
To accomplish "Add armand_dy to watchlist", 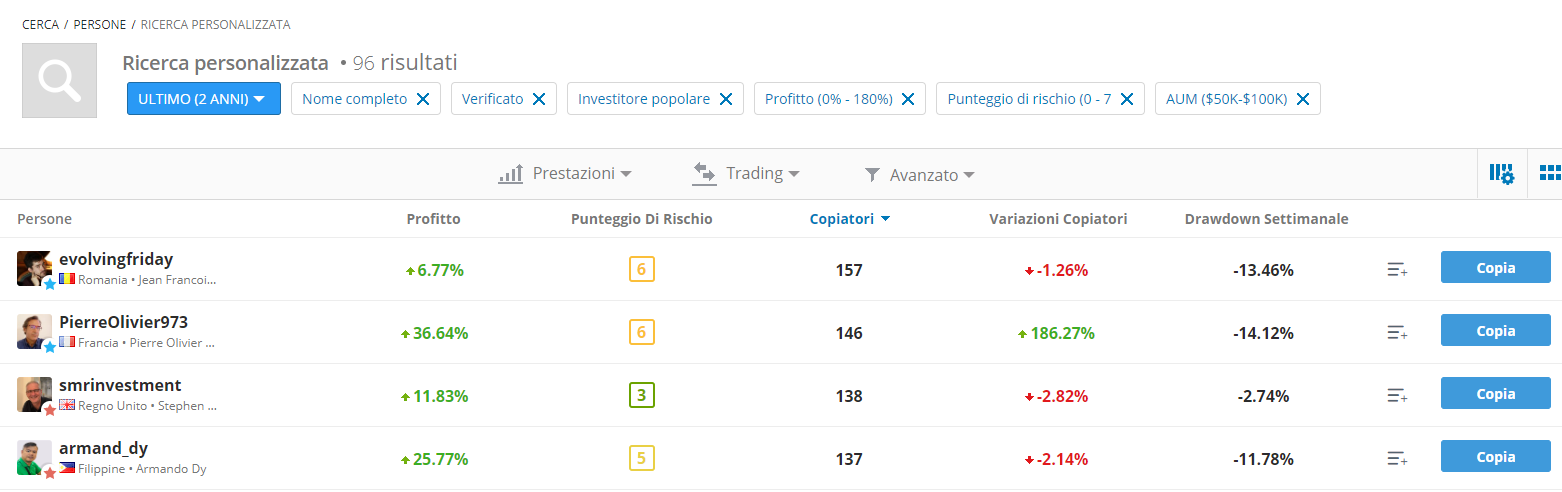I will tap(1397, 458).
